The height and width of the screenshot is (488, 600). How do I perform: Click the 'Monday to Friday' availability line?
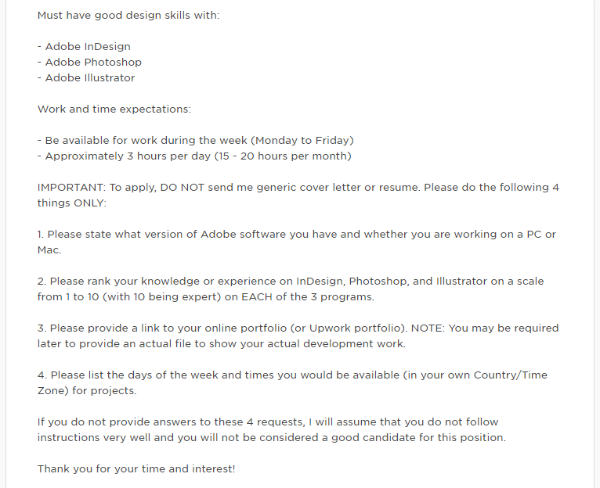pyautogui.click(x=195, y=140)
